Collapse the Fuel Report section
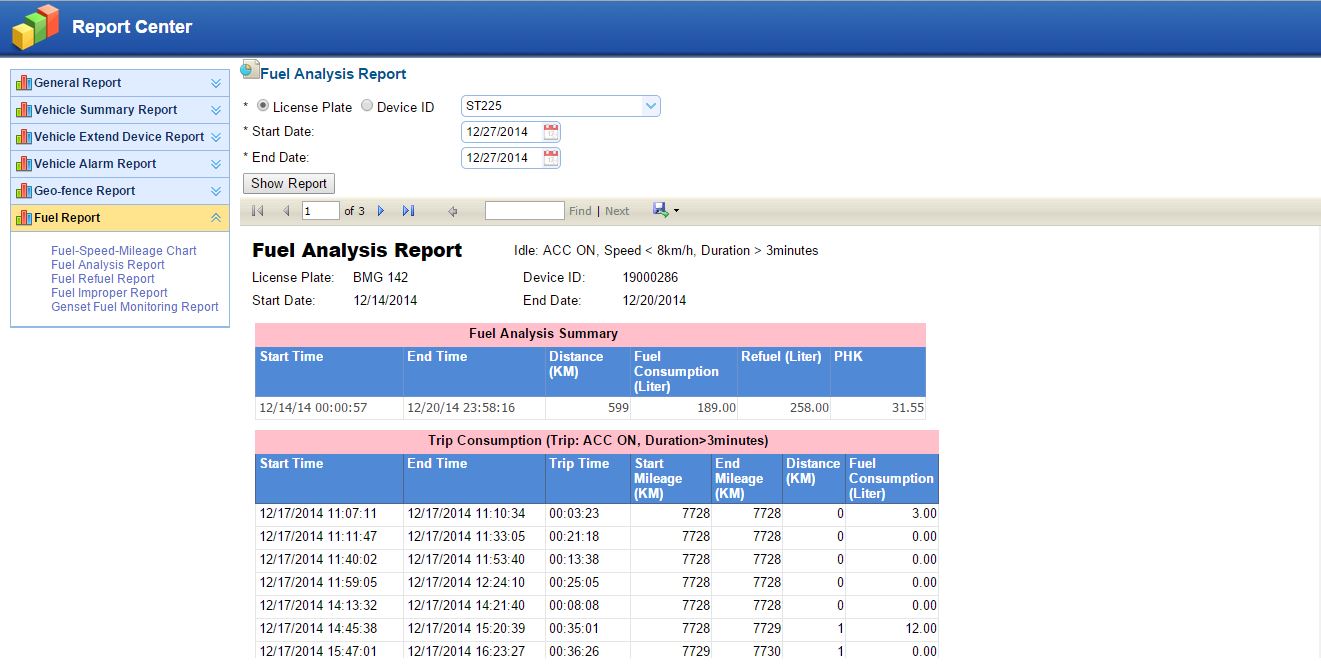The image size is (1321, 666). pos(216,218)
